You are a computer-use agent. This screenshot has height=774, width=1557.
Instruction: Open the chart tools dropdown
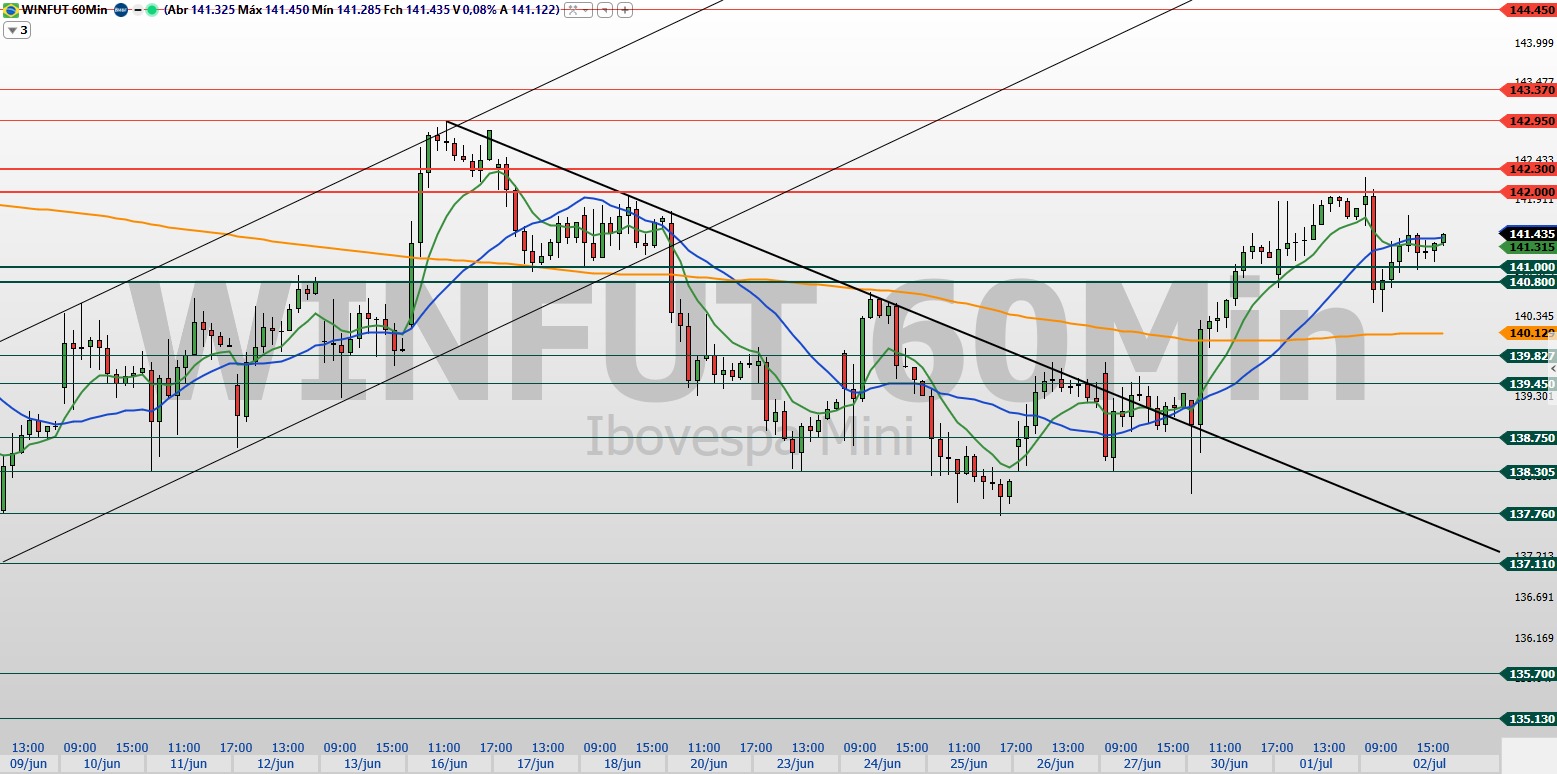576,10
